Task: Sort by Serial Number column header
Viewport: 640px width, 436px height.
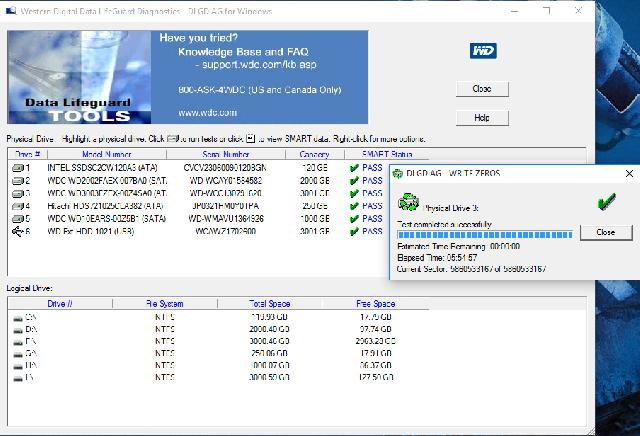Action: [x=226, y=154]
